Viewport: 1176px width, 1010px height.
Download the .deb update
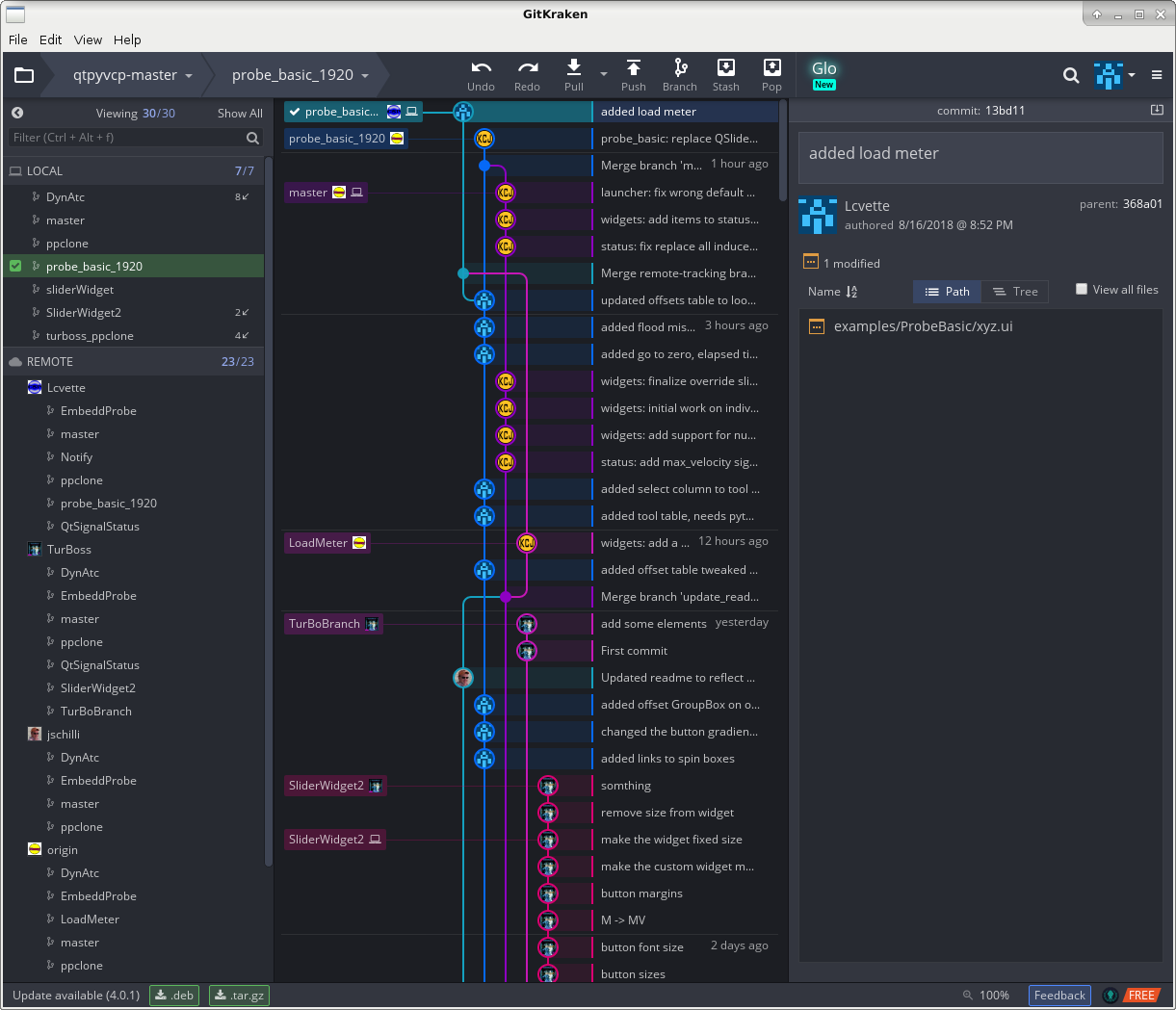174,996
